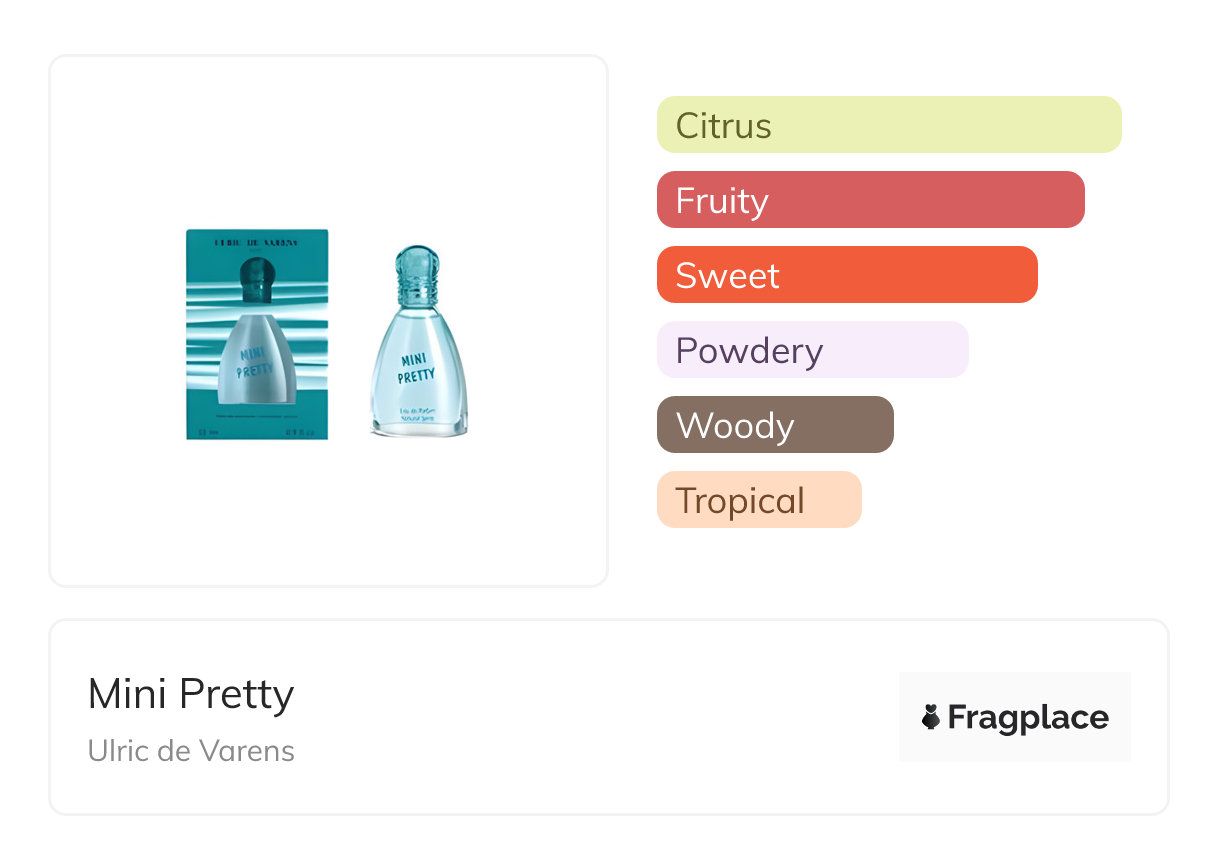1218x864 pixels.
Task: Select the Tropical accord bar
Action: coord(759,500)
